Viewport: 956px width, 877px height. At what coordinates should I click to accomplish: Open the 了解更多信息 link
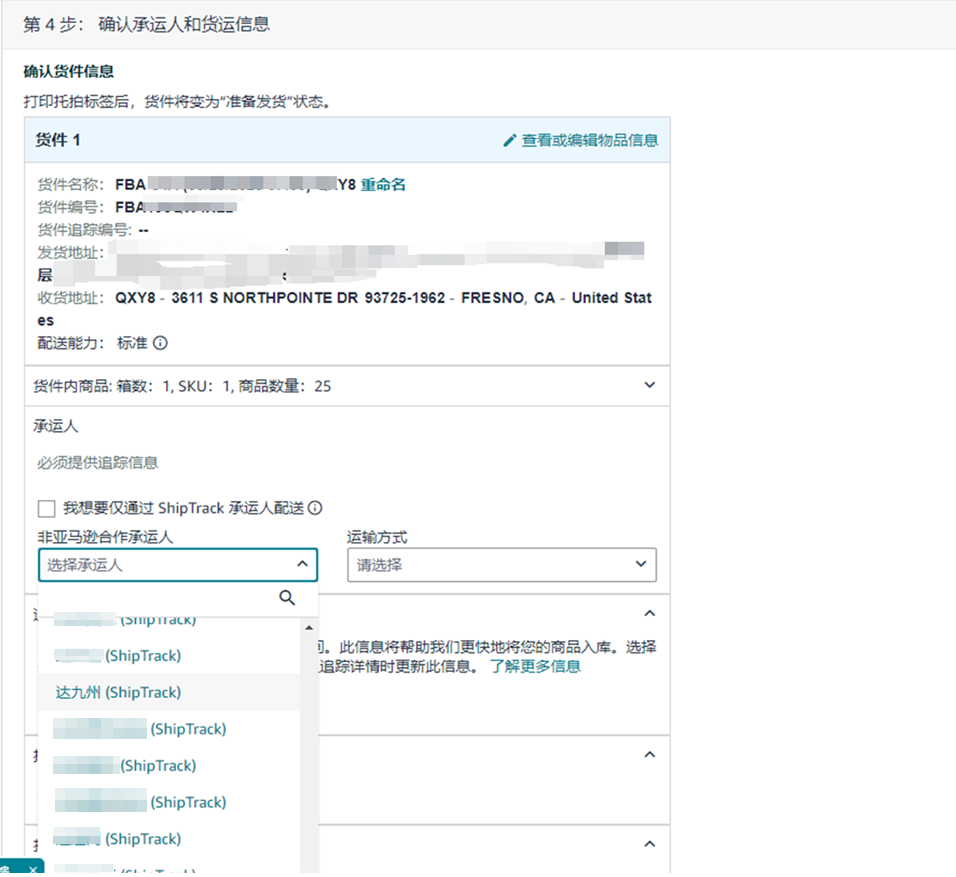(x=534, y=666)
